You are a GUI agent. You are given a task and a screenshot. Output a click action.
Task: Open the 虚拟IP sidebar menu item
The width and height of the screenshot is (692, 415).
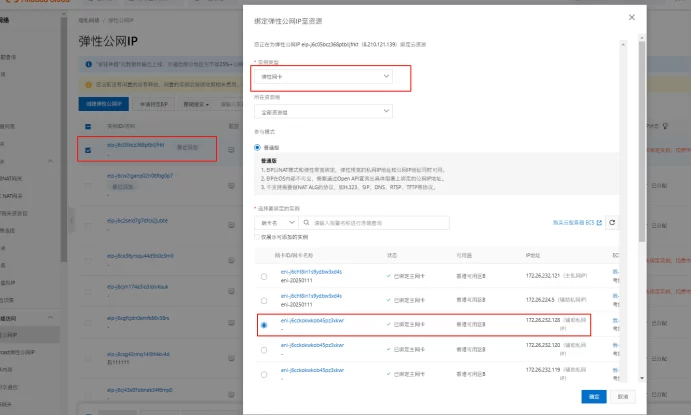8,283
